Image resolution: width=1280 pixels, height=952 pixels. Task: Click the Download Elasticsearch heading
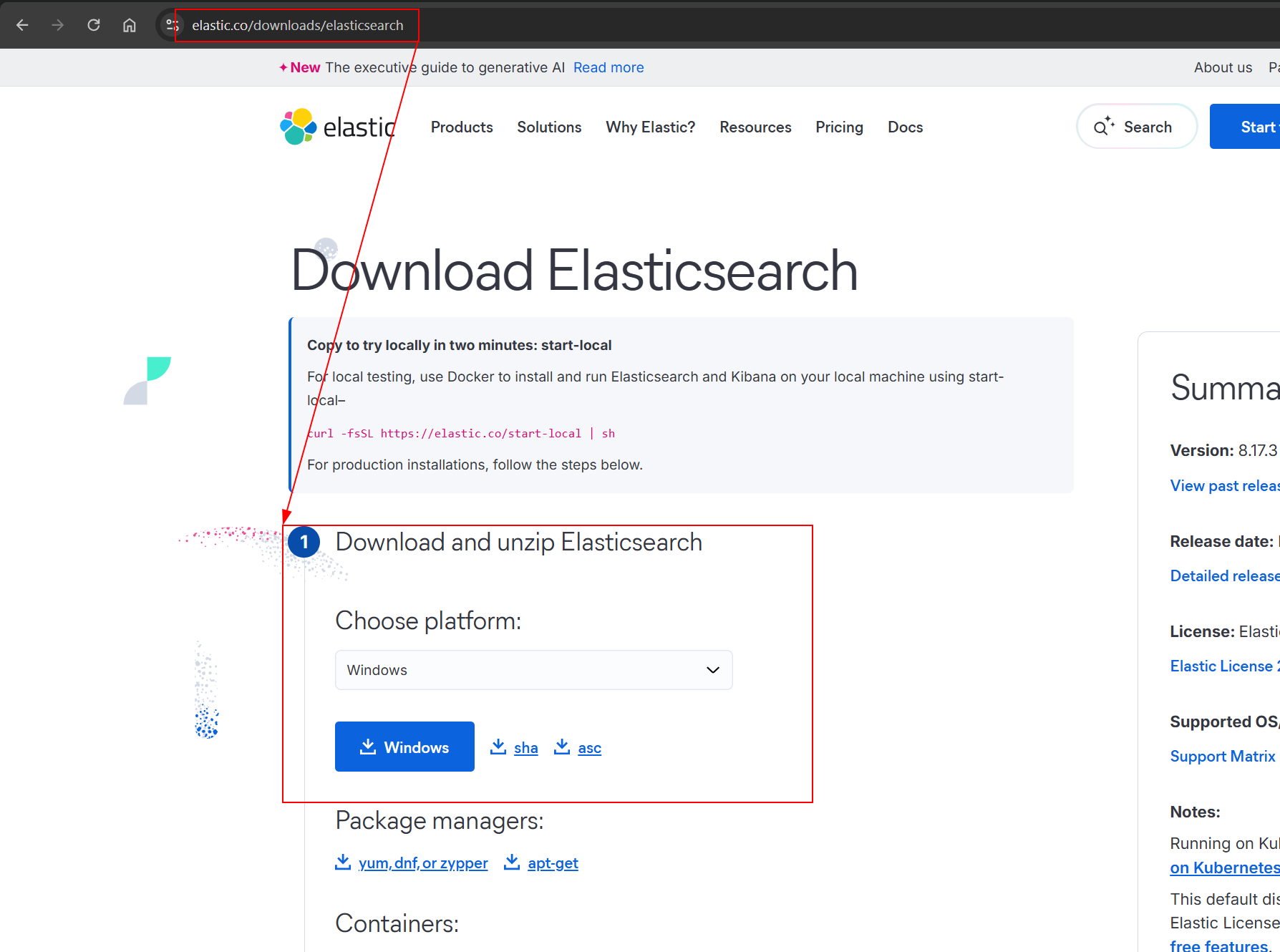(574, 271)
